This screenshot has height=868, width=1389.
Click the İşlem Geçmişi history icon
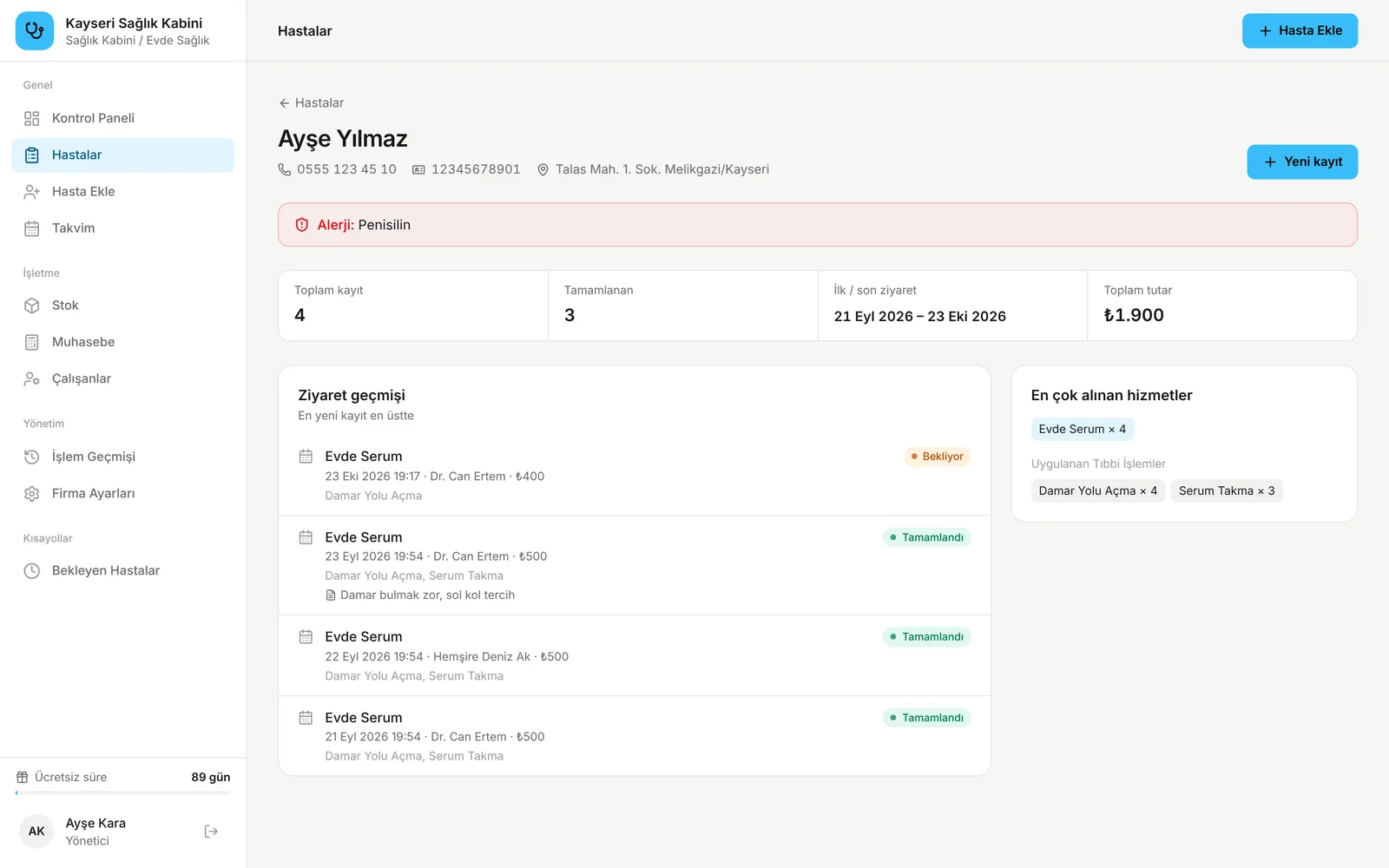pyautogui.click(x=32, y=457)
